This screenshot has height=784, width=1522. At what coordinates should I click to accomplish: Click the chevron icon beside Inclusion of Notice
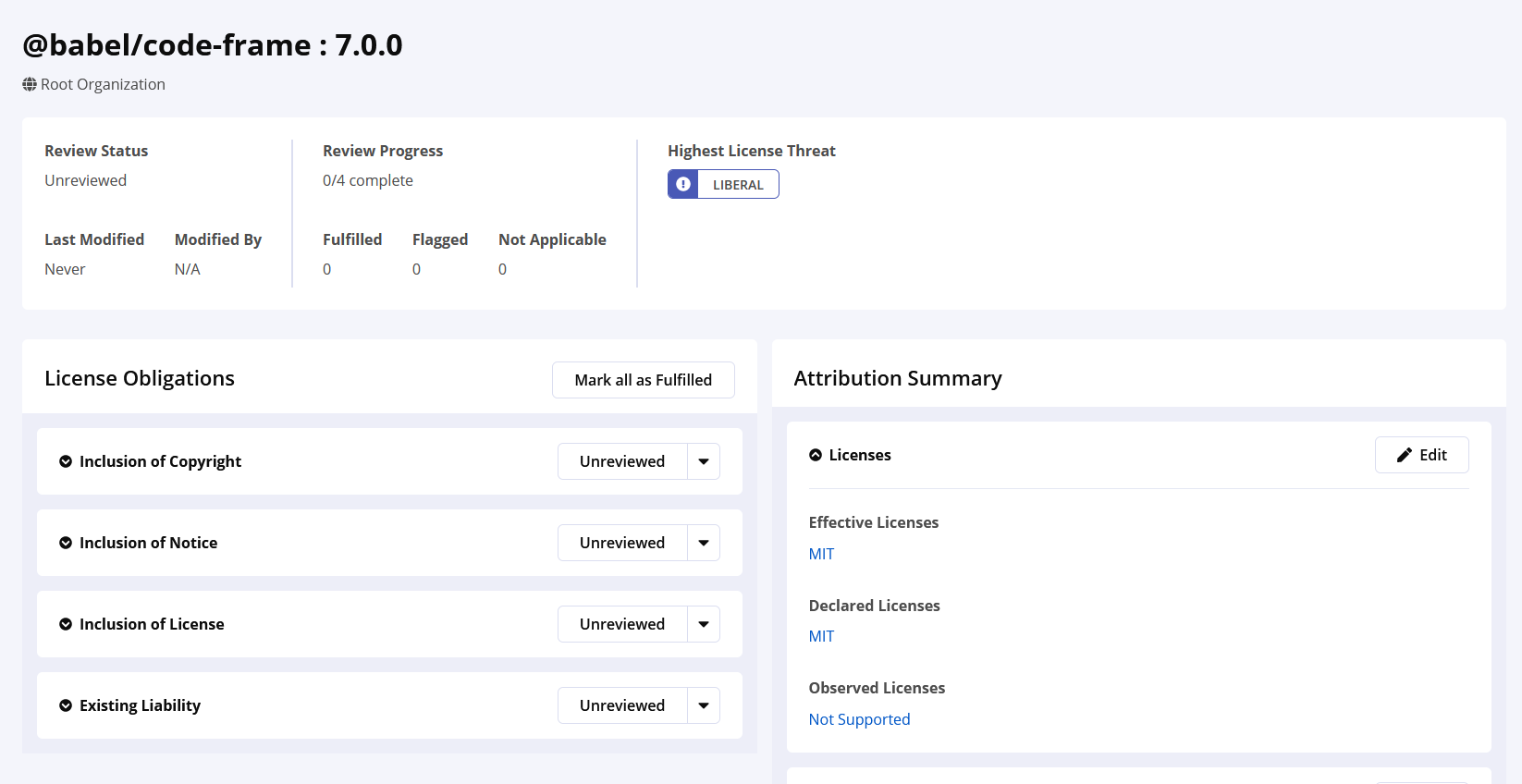pos(66,543)
